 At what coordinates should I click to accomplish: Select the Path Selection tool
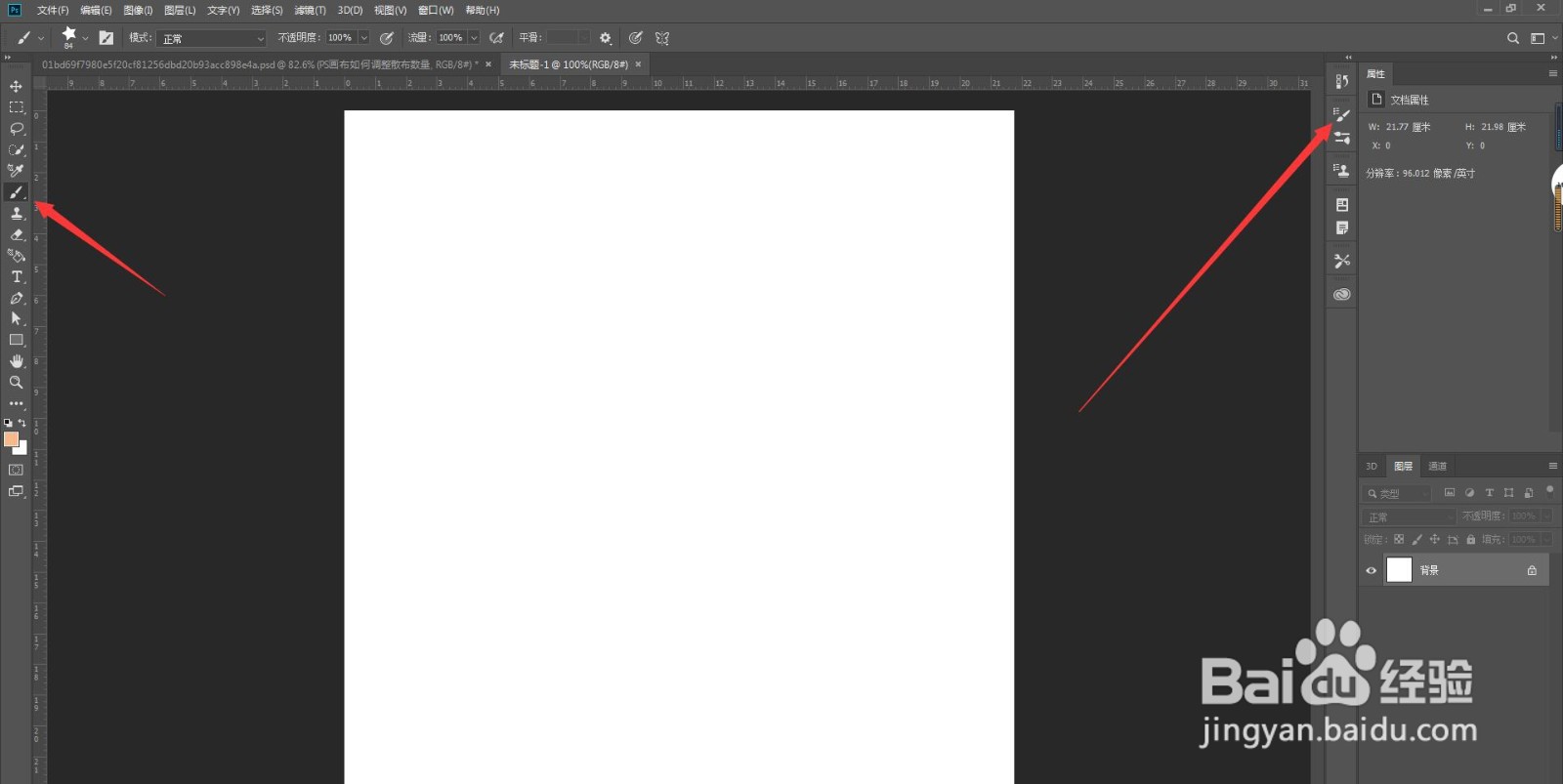coord(17,319)
